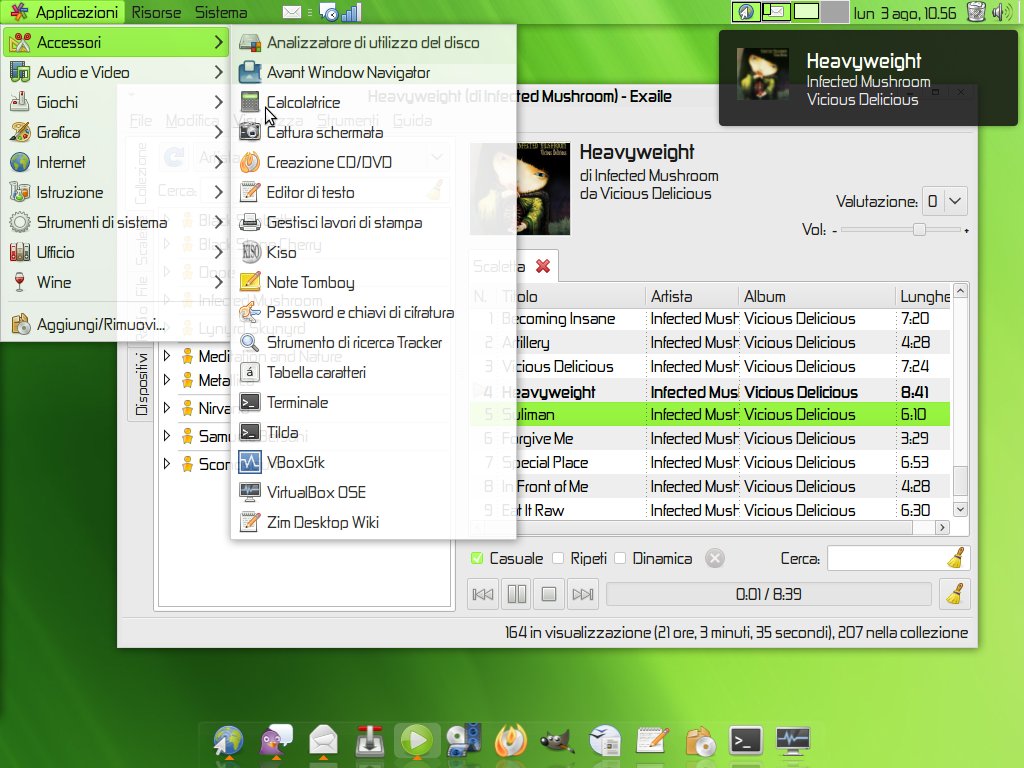Image resolution: width=1024 pixels, height=768 pixels.
Task: Expand the Internet submenu
Action: pyautogui.click(x=115, y=163)
